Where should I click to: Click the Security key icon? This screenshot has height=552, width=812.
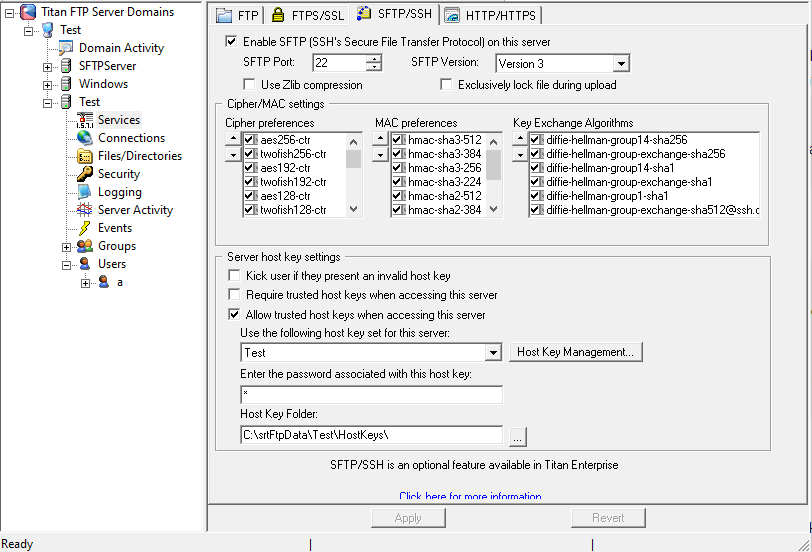pyautogui.click(x=85, y=174)
